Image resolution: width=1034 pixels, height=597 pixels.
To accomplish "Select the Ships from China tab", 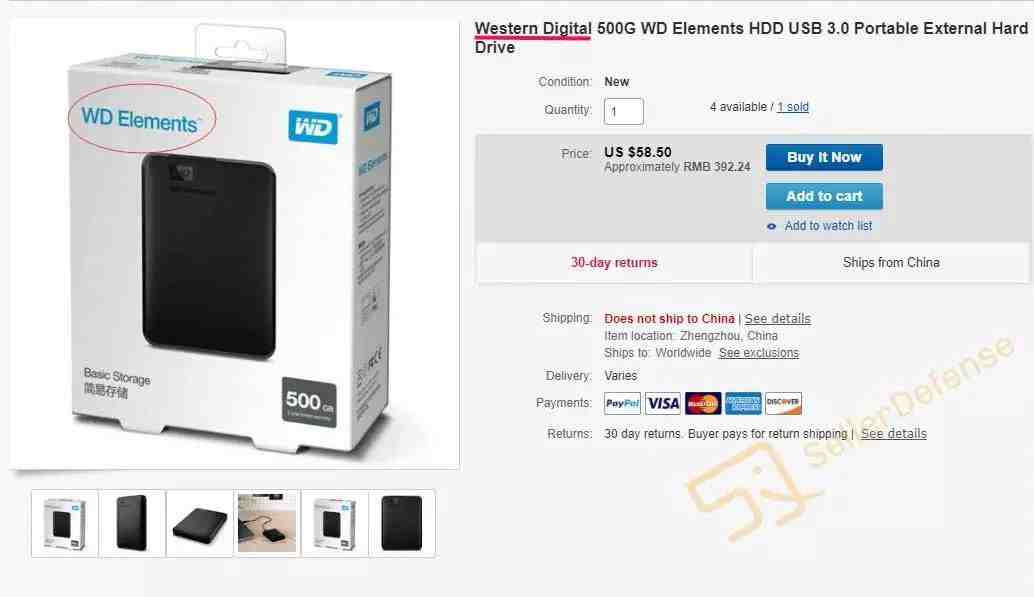I will point(891,263).
